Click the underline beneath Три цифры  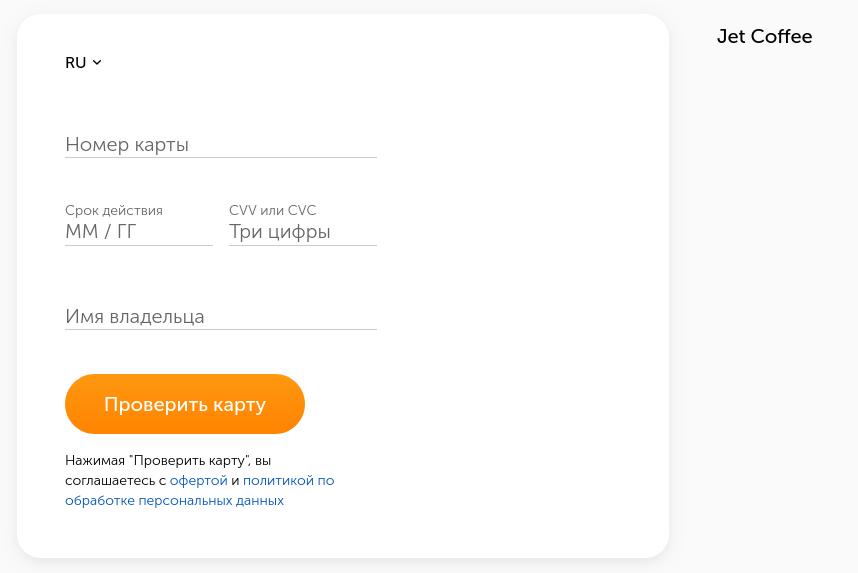pyautogui.click(x=302, y=245)
